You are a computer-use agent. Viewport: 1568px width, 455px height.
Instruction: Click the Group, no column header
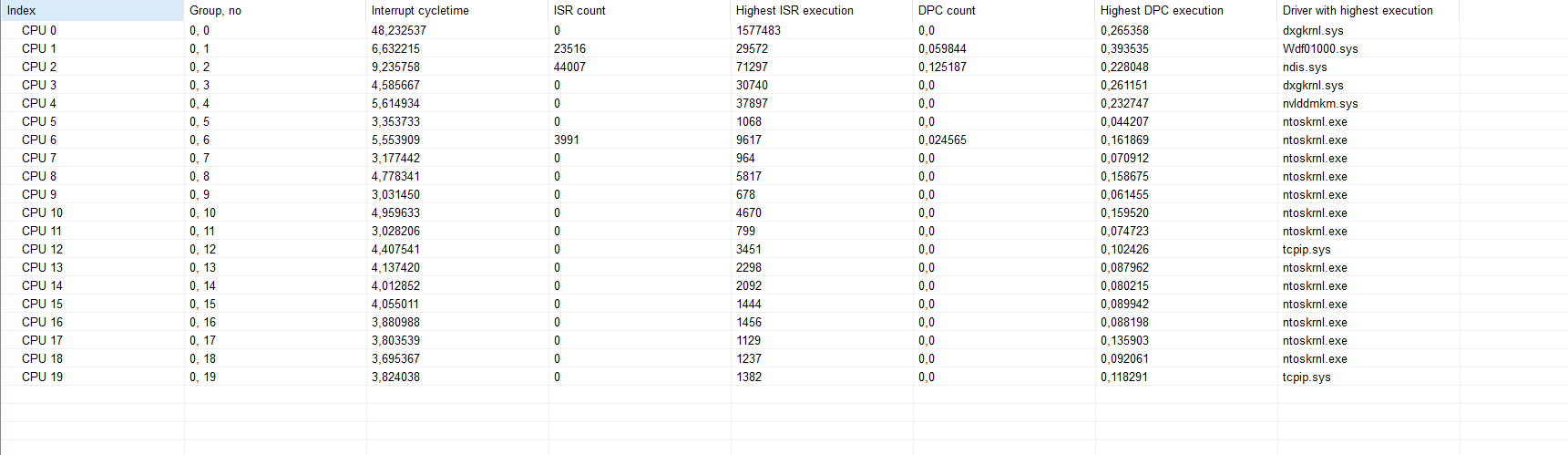215,11
